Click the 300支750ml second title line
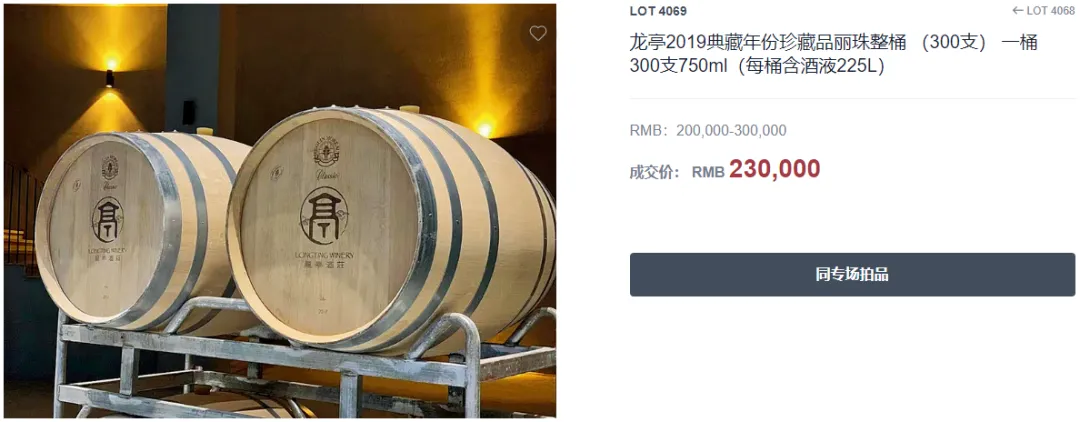Image resolution: width=1080 pixels, height=422 pixels. pos(757,67)
